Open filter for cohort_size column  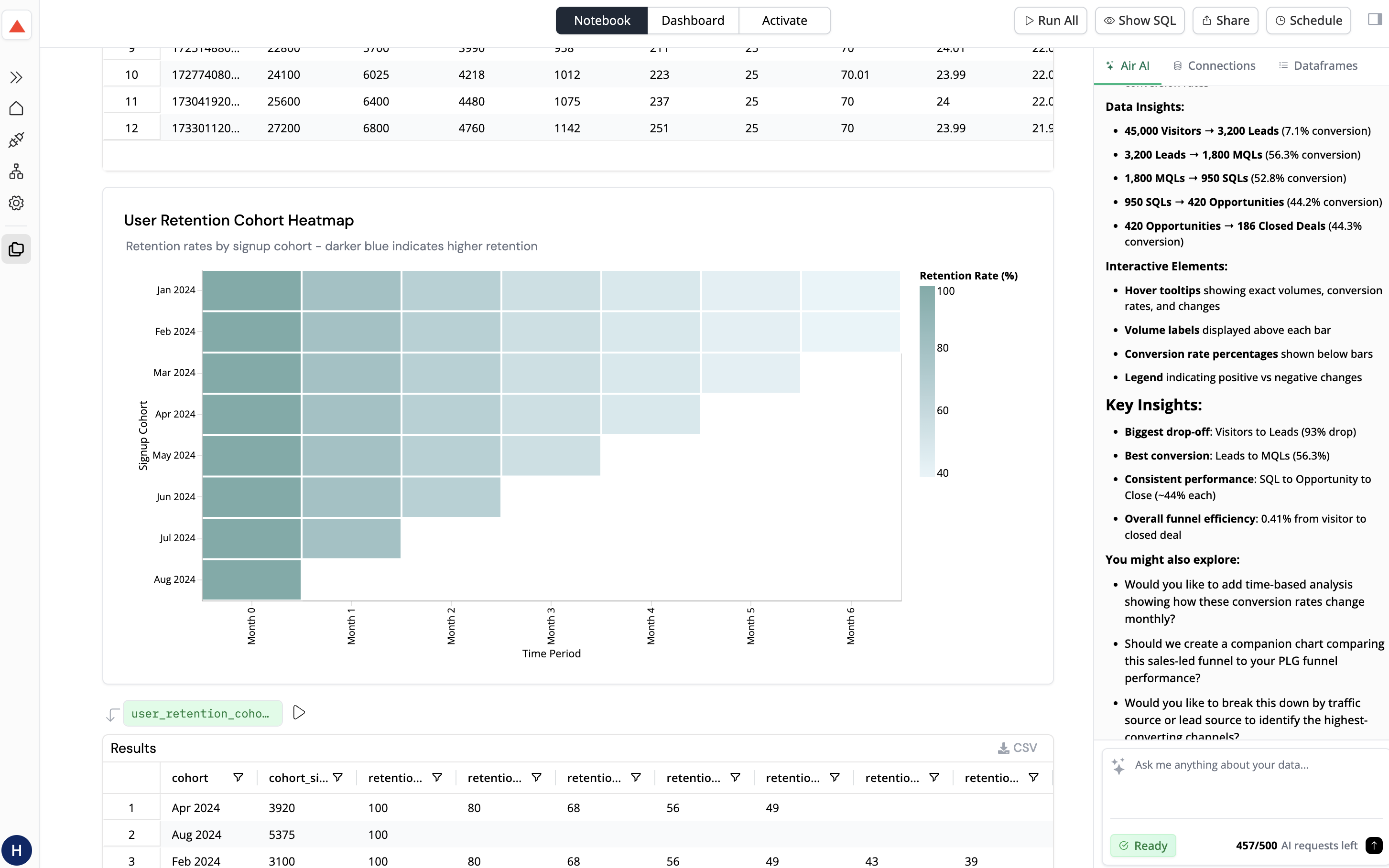pyautogui.click(x=337, y=777)
